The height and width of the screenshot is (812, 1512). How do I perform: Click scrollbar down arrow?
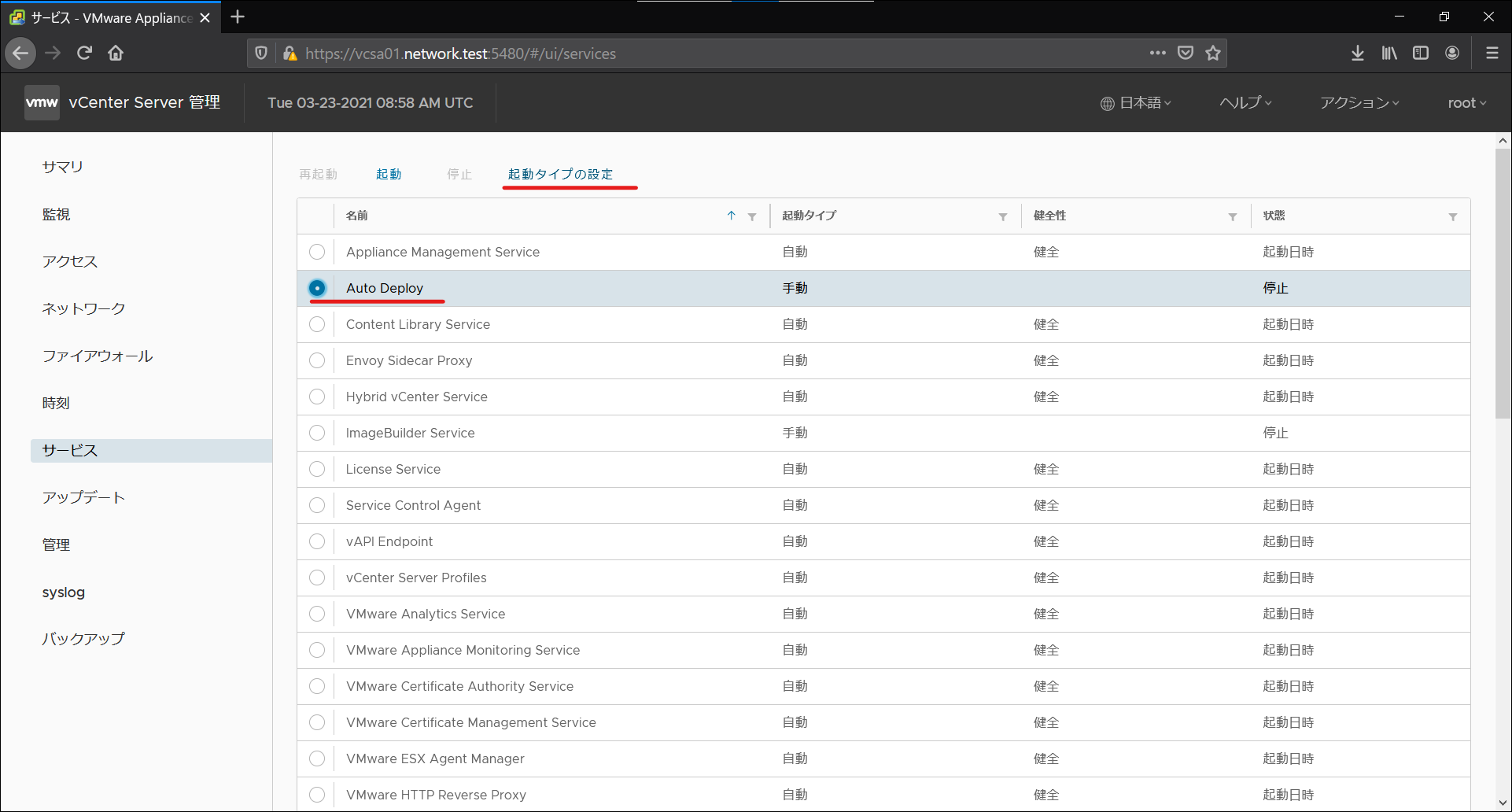point(1503,803)
